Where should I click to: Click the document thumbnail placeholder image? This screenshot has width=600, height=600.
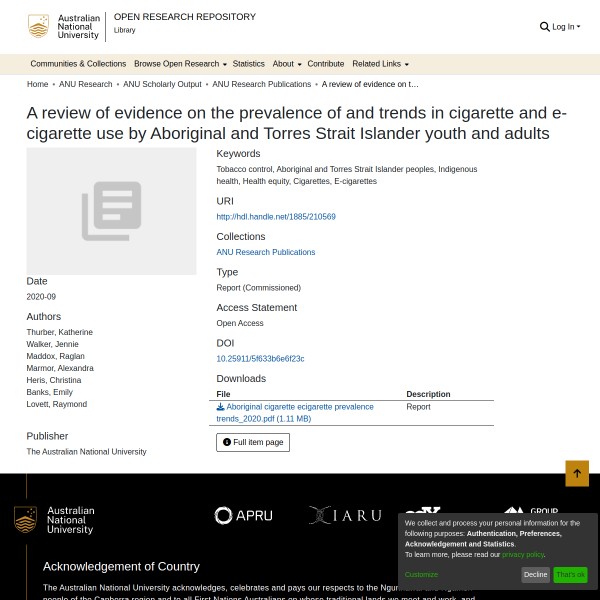coord(111,211)
